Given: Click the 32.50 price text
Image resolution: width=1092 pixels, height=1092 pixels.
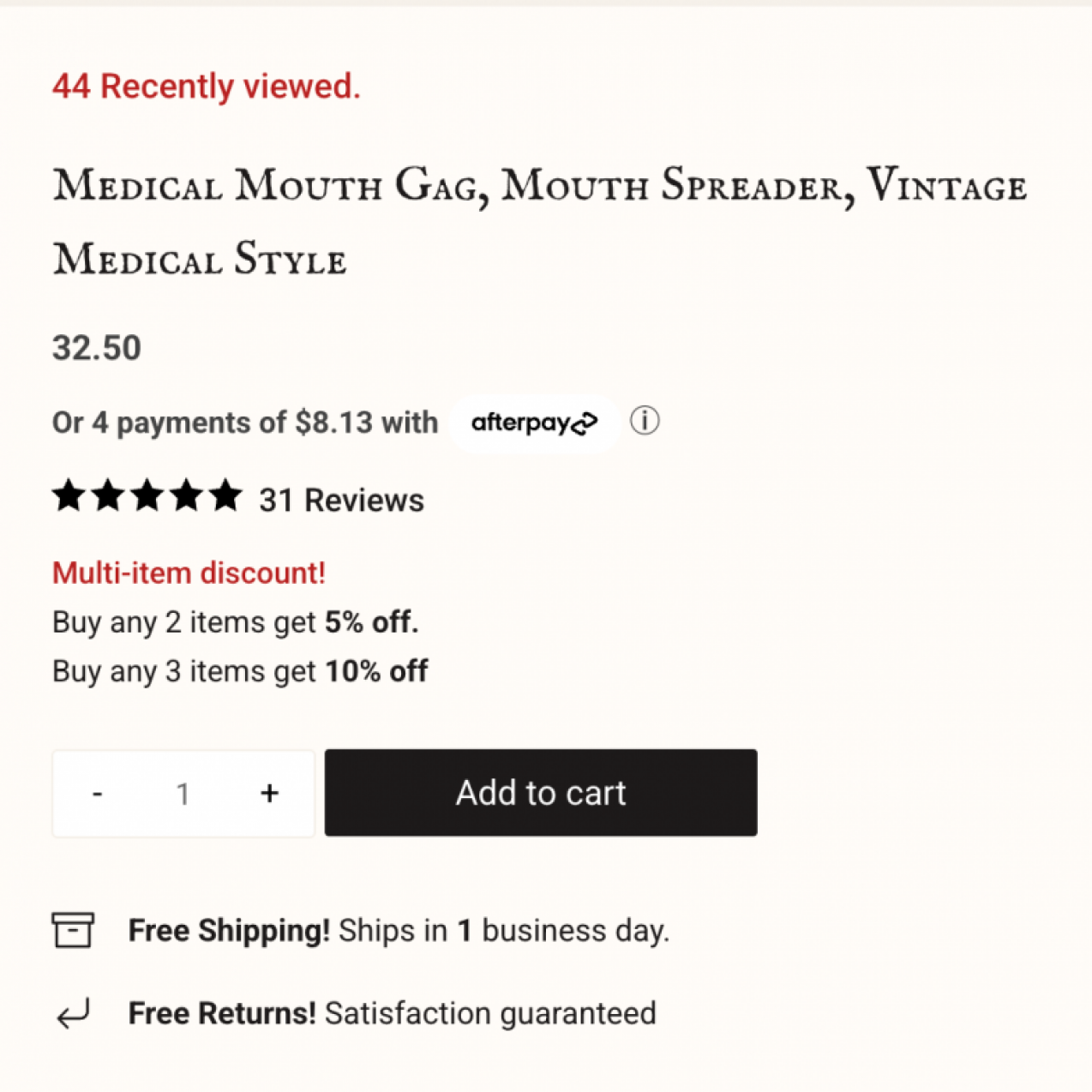Looking at the screenshot, I should 96,347.
